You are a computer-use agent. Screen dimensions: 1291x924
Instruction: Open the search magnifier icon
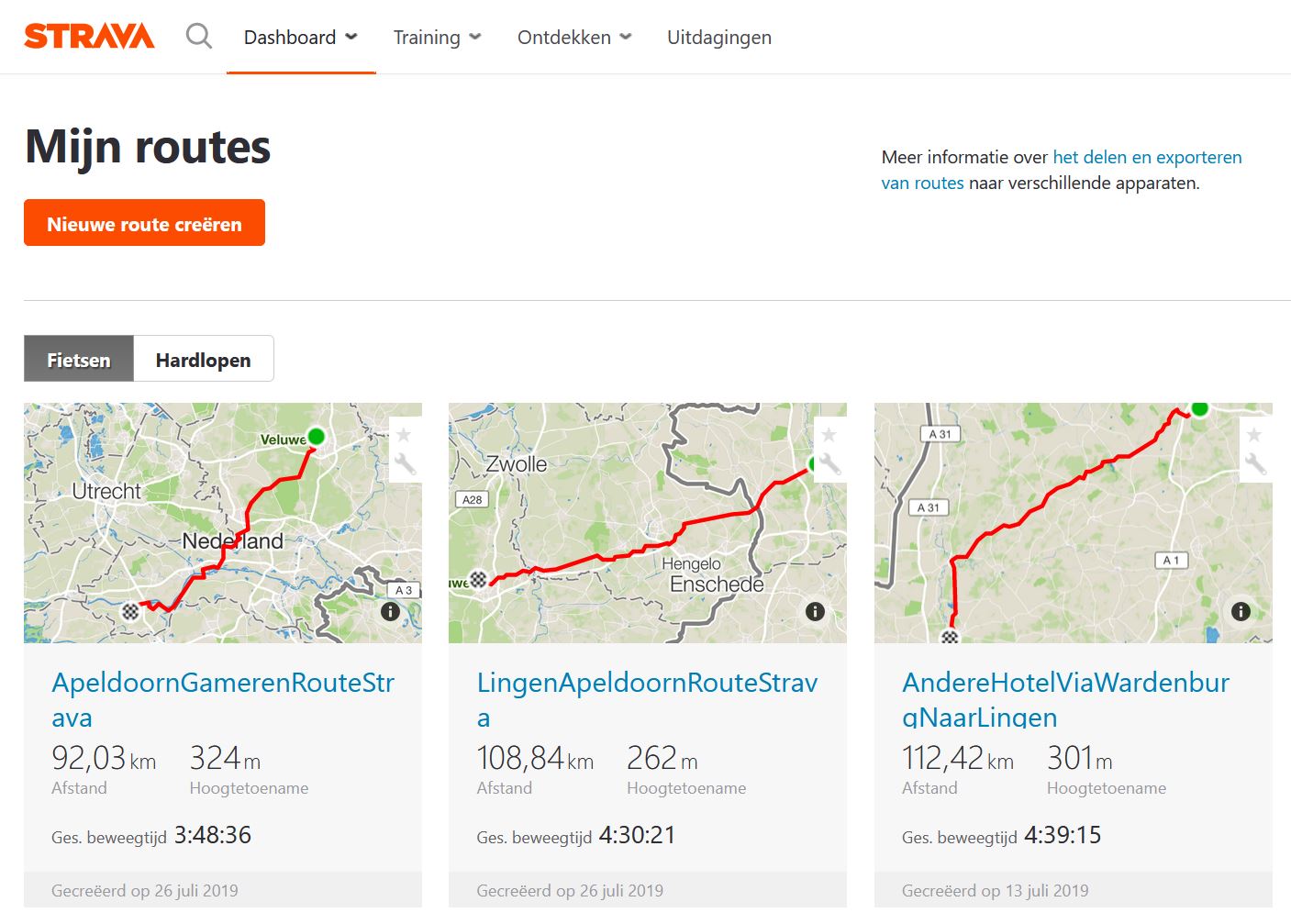pos(199,37)
